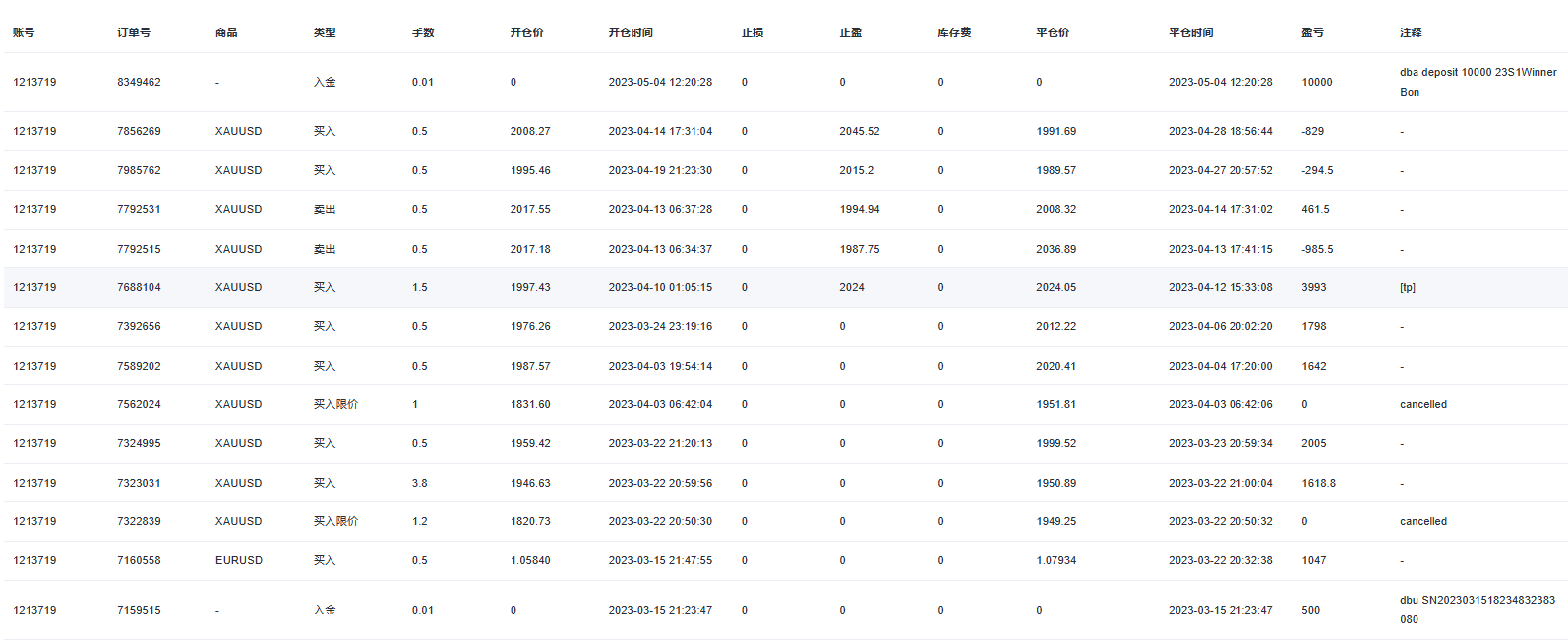The width and height of the screenshot is (1568, 643).
Task: Select order number 7324995
Action: click(139, 443)
